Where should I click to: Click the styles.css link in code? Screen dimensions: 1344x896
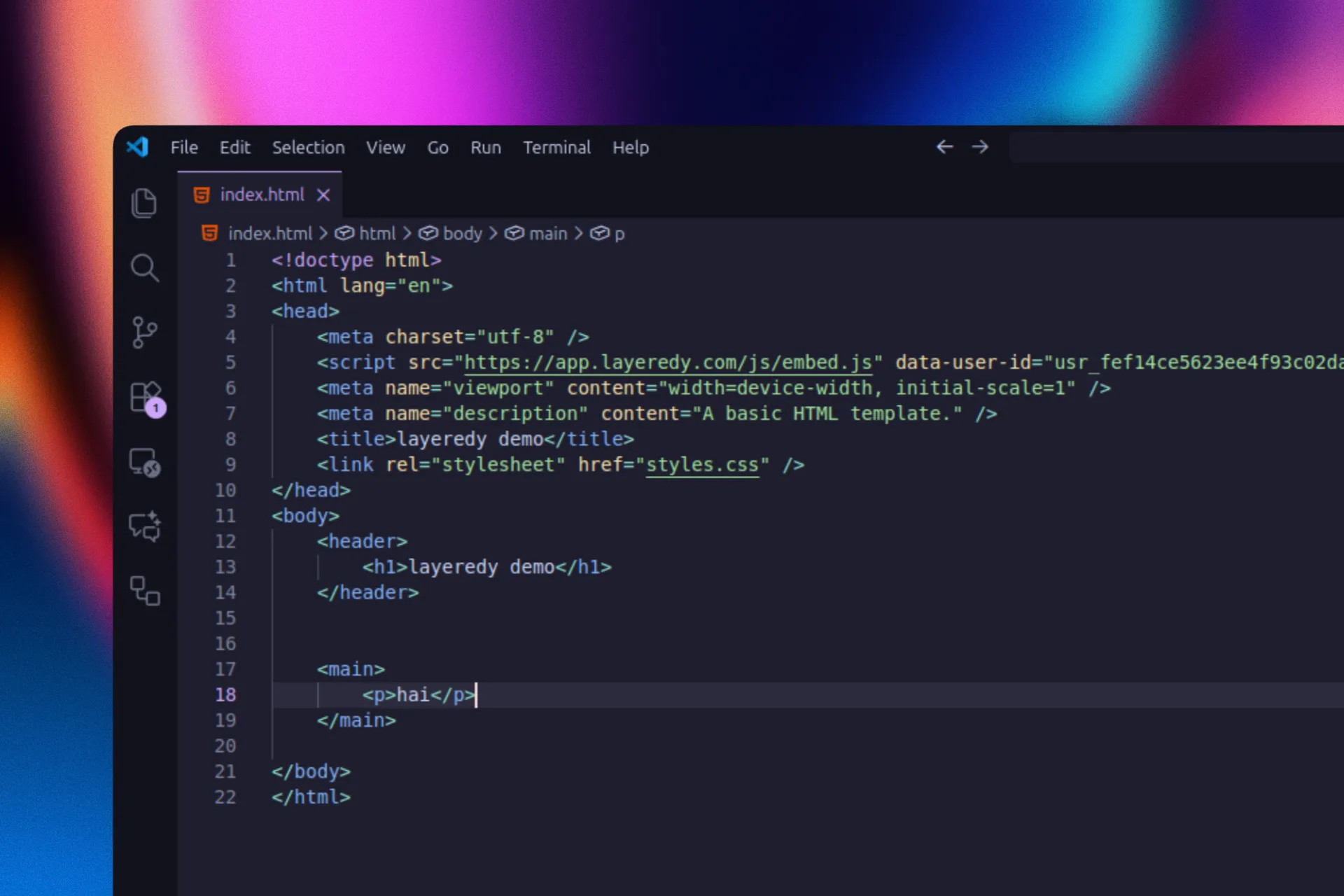701,465
